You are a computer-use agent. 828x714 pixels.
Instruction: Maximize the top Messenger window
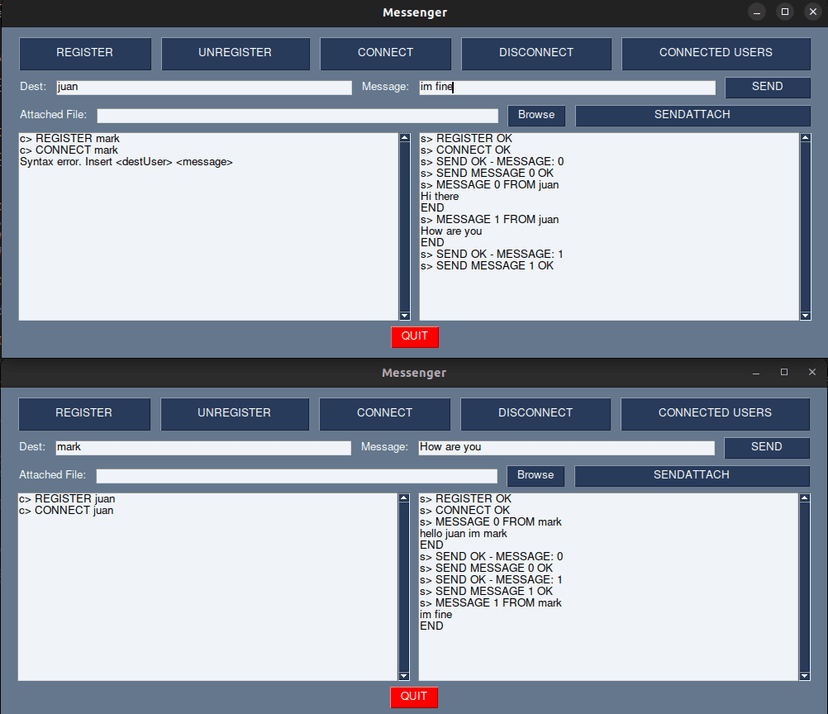785,12
